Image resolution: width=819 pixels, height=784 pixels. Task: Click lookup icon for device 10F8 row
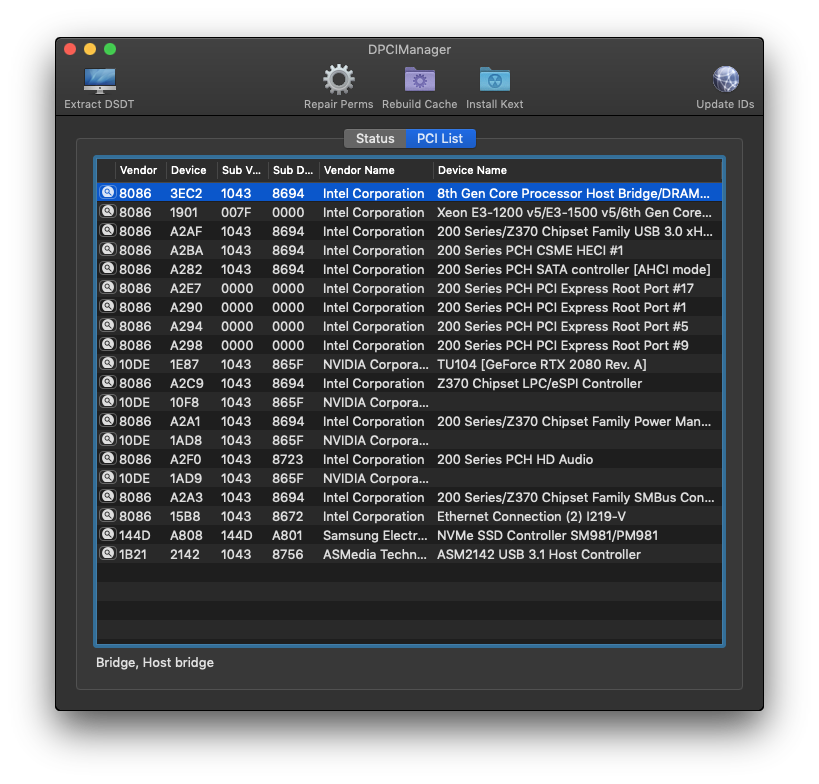coord(108,401)
